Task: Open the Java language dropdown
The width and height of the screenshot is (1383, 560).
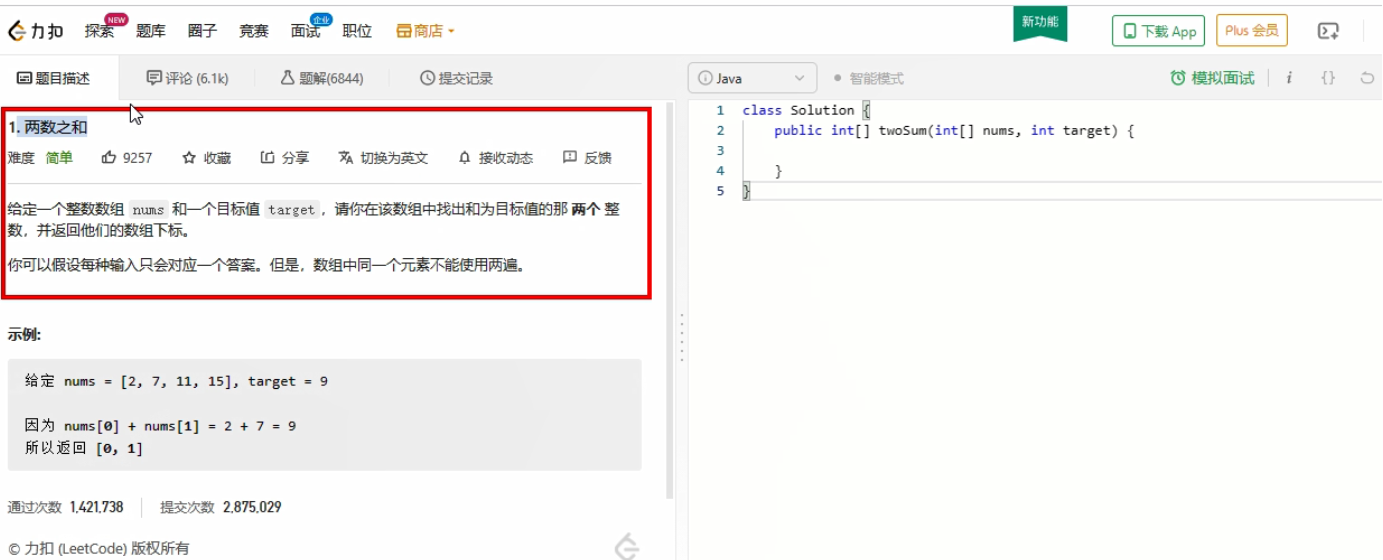Action: (752, 78)
